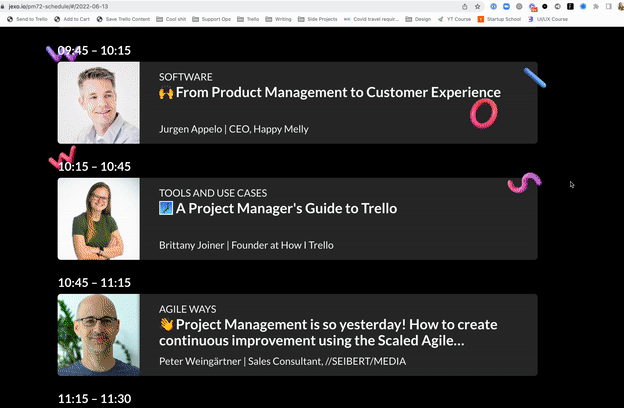This screenshot has height=408, width=624.
Task: Click the 10:15 – 10:45 time slot
Action: click(94, 166)
